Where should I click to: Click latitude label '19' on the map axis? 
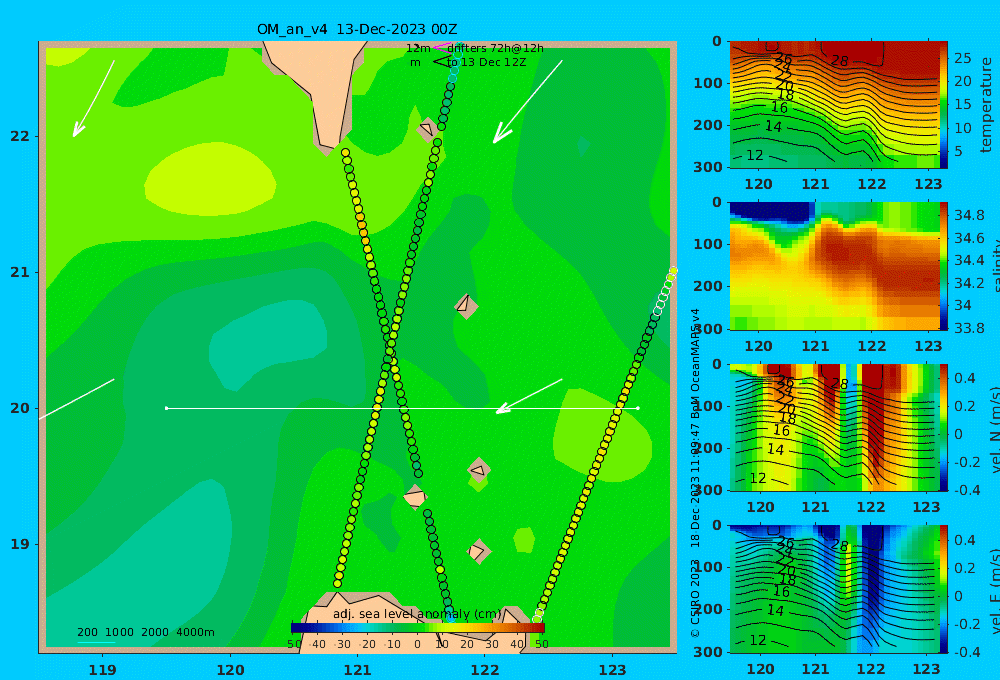(20, 544)
